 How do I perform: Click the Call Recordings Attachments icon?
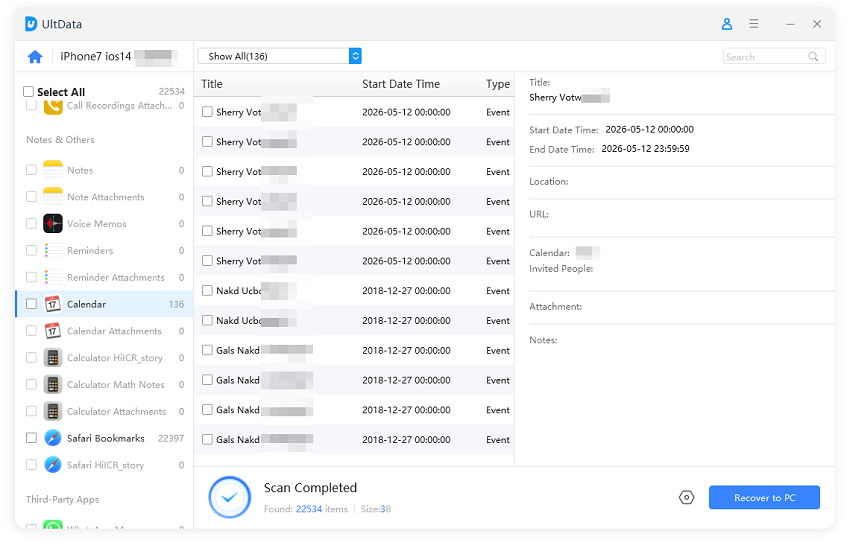pos(53,107)
